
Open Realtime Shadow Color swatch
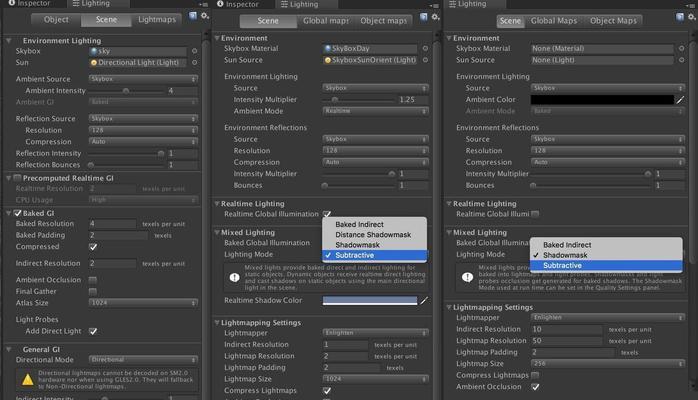[370, 301]
